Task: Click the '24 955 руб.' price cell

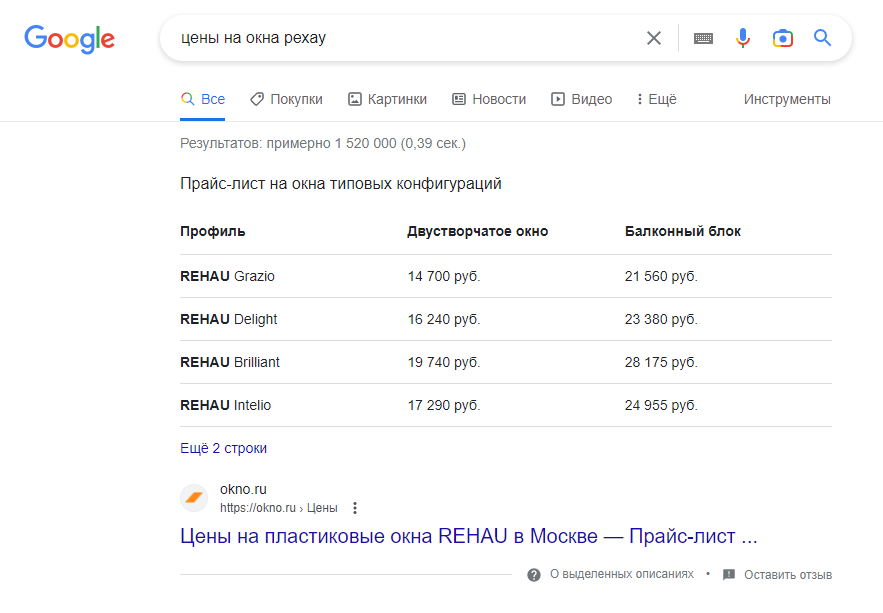Action: [x=661, y=405]
